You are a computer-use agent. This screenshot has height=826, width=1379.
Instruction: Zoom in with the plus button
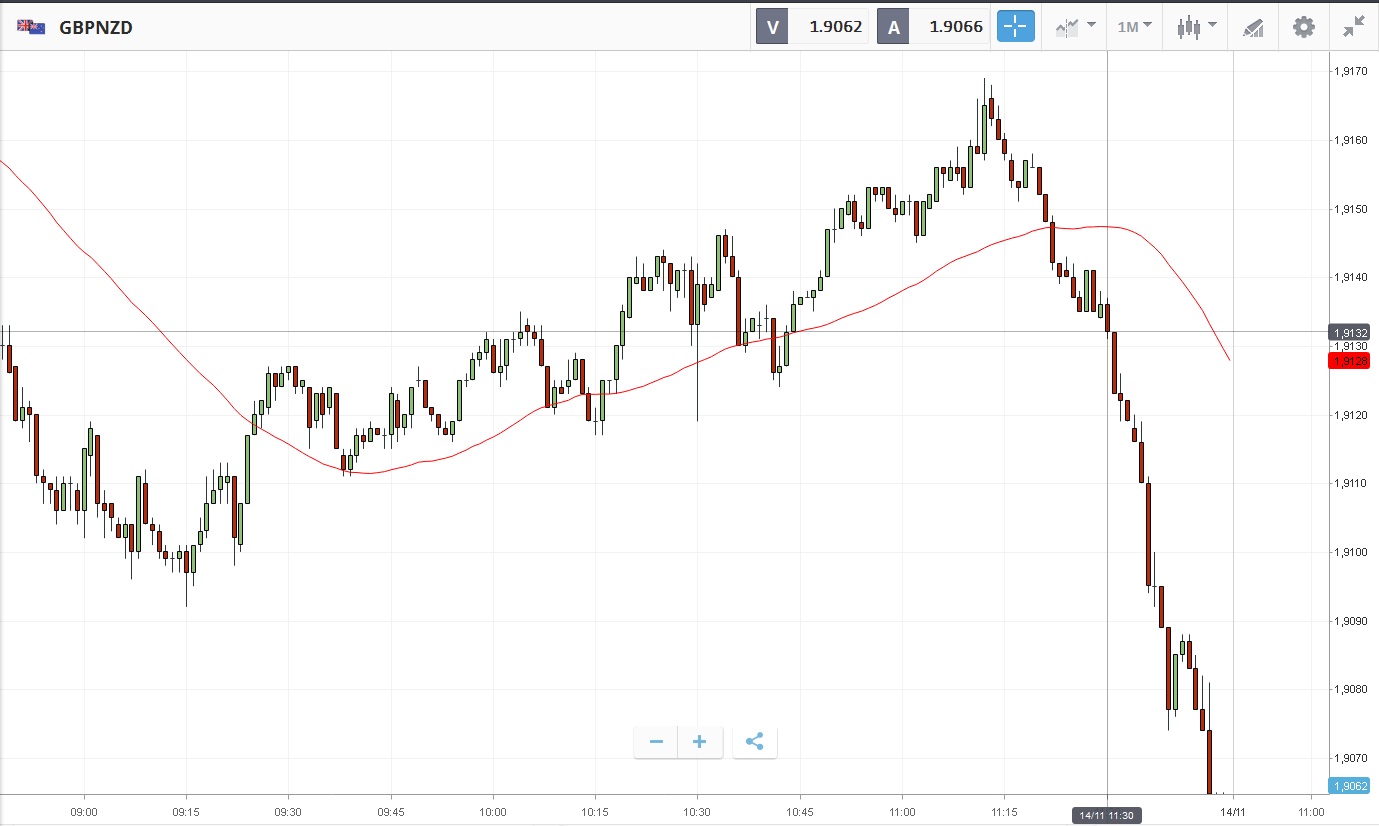[x=700, y=742]
